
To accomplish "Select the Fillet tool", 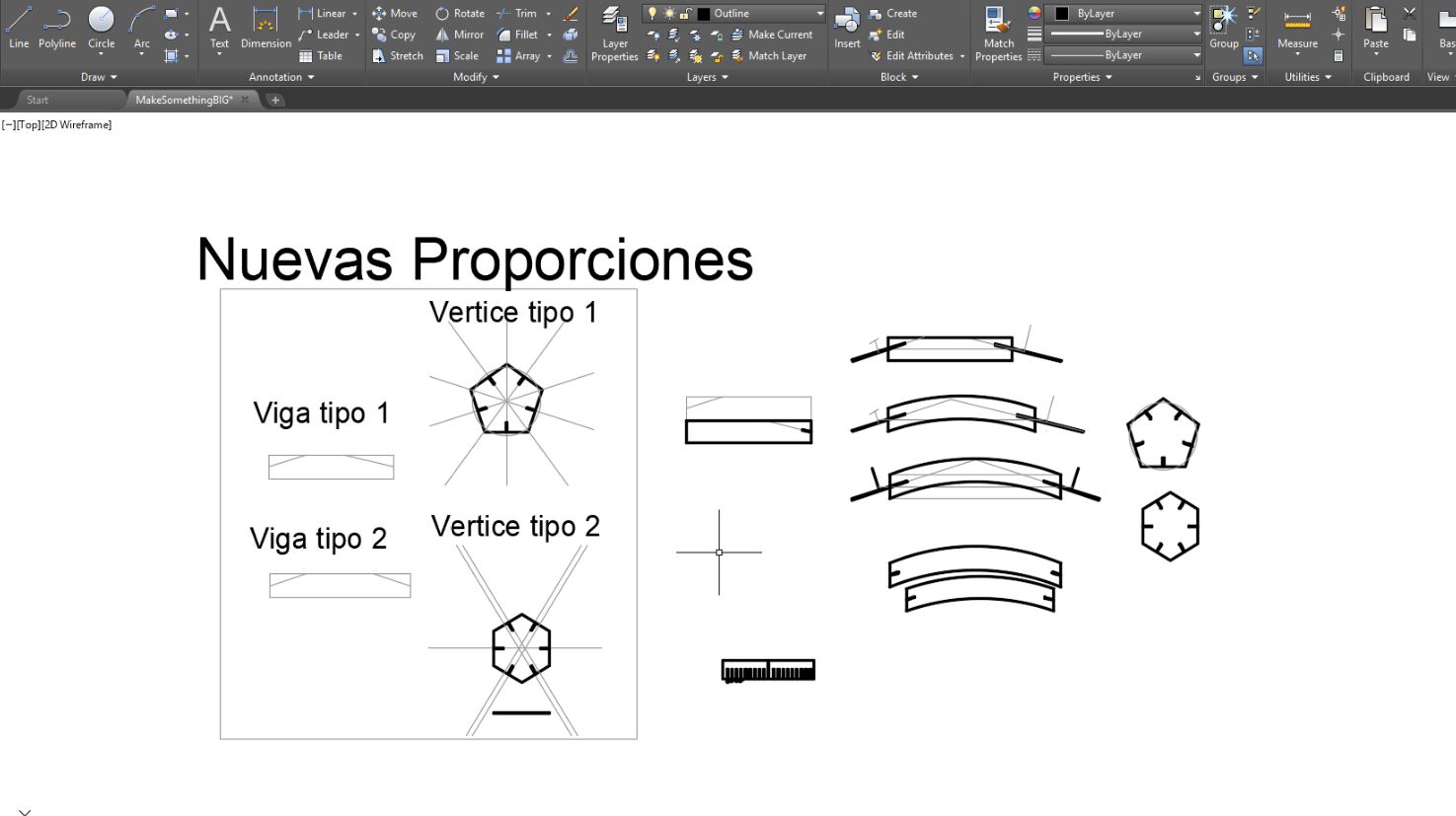I will click(x=518, y=35).
